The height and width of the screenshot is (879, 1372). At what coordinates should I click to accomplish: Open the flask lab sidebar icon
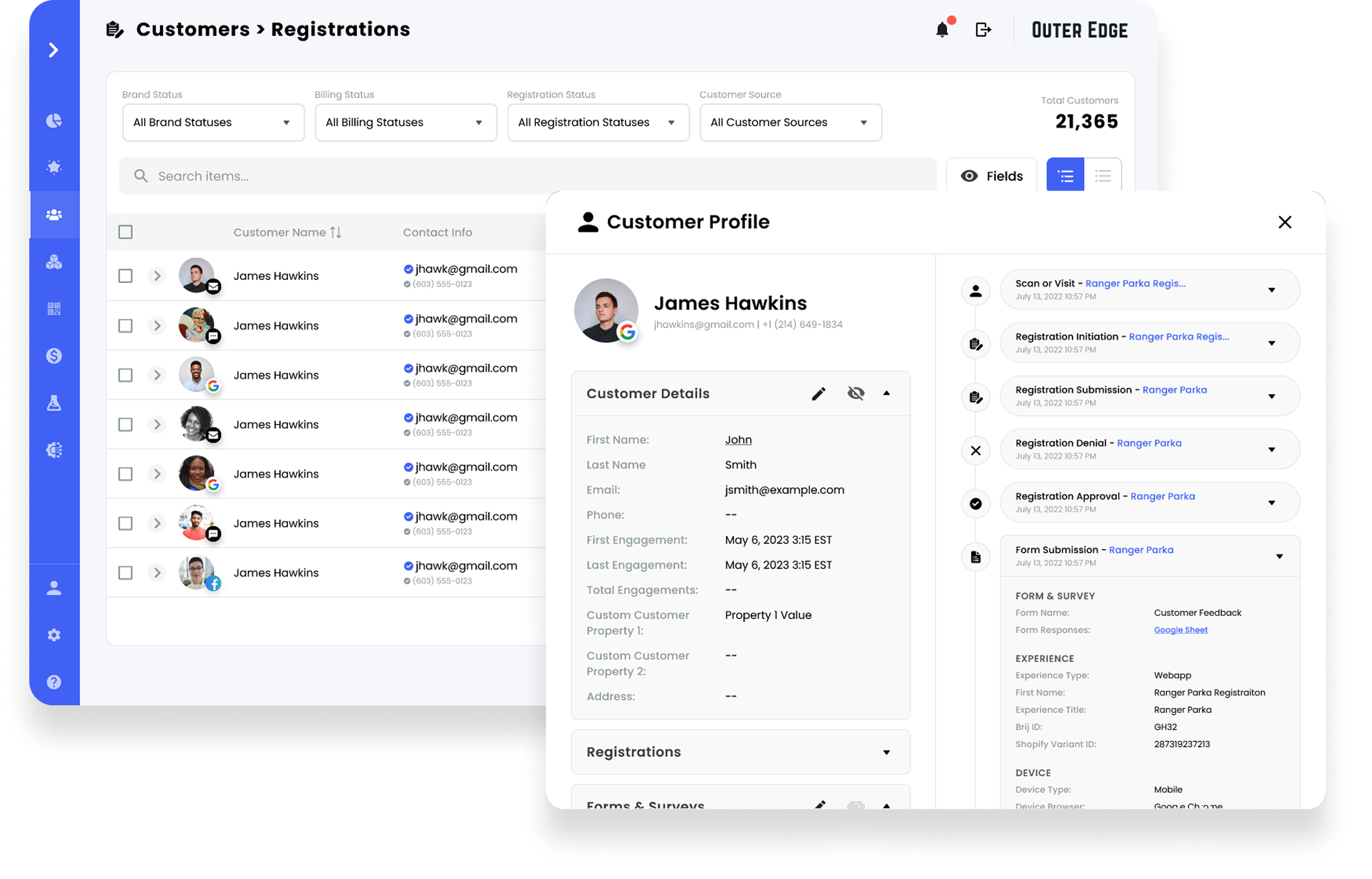54,403
